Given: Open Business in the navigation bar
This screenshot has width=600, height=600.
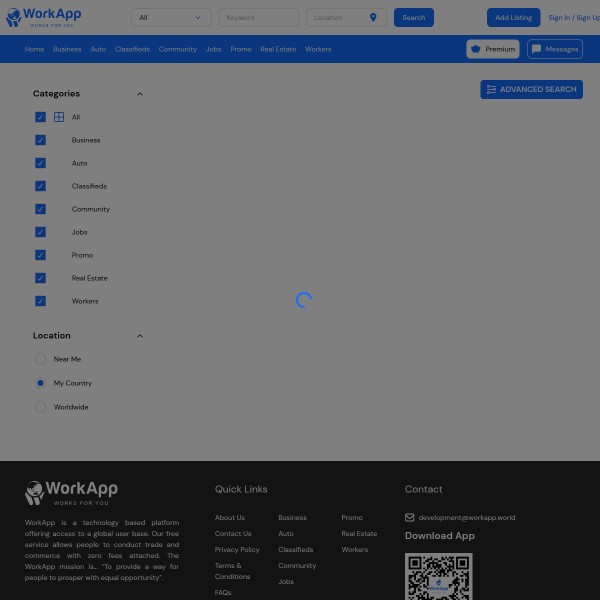Looking at the screenshot, I should pyautogui.click(x=67, y=49).
